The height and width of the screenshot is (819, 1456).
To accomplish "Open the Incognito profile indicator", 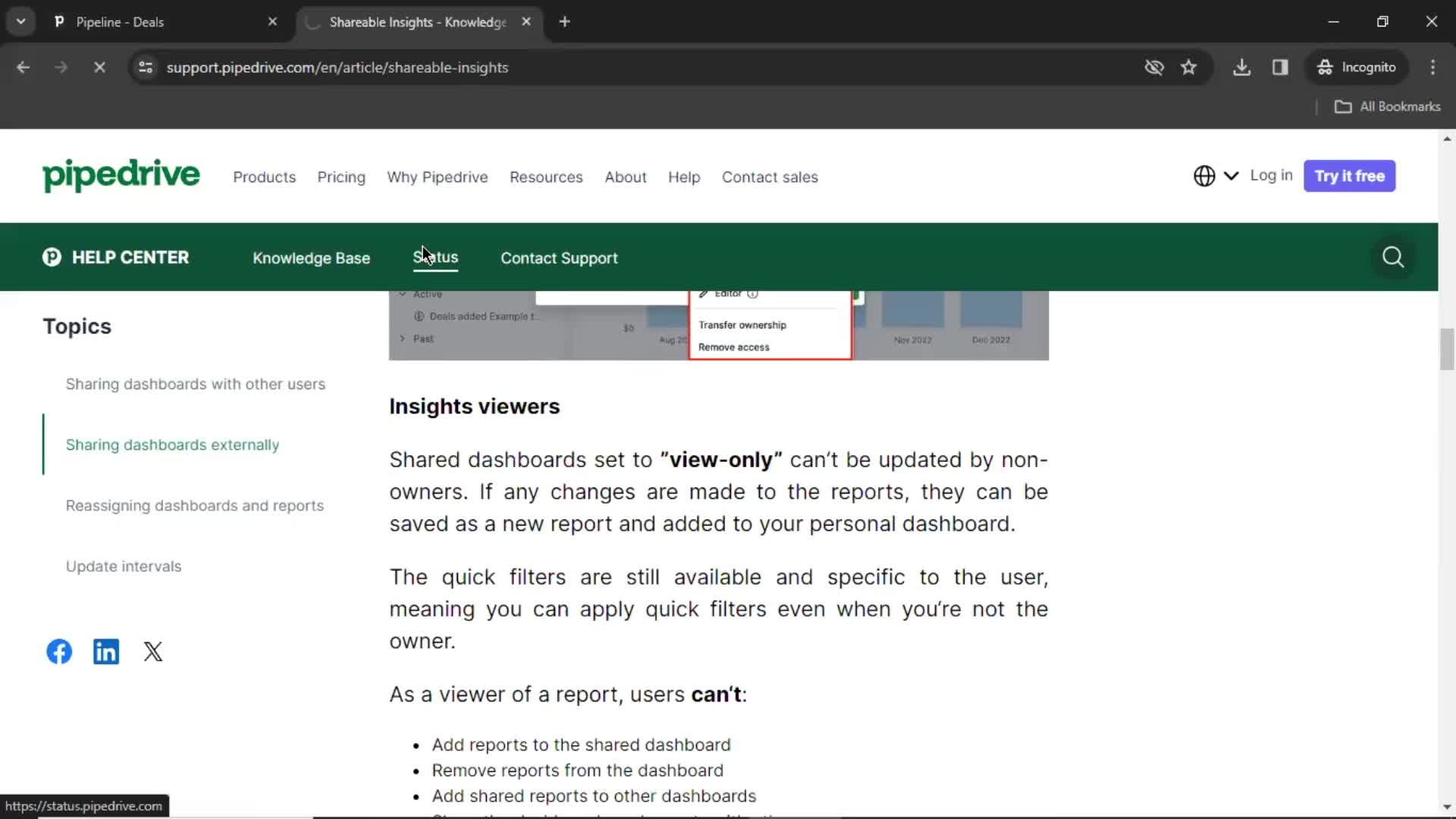I will pyautogui.click(x=1356, y=67).
